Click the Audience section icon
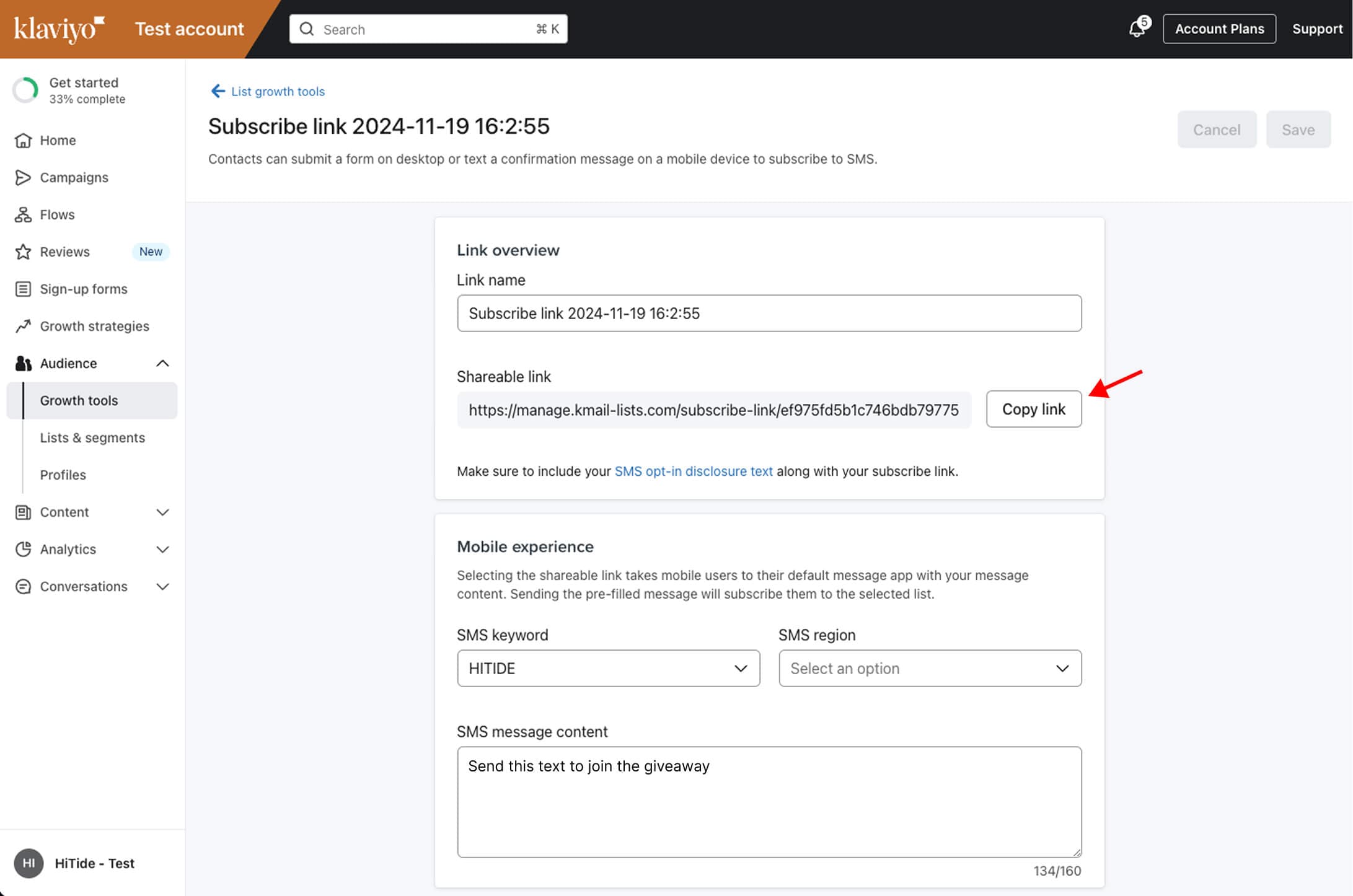Viewport: 1353px width, 896px height. [x=22, y=362]
